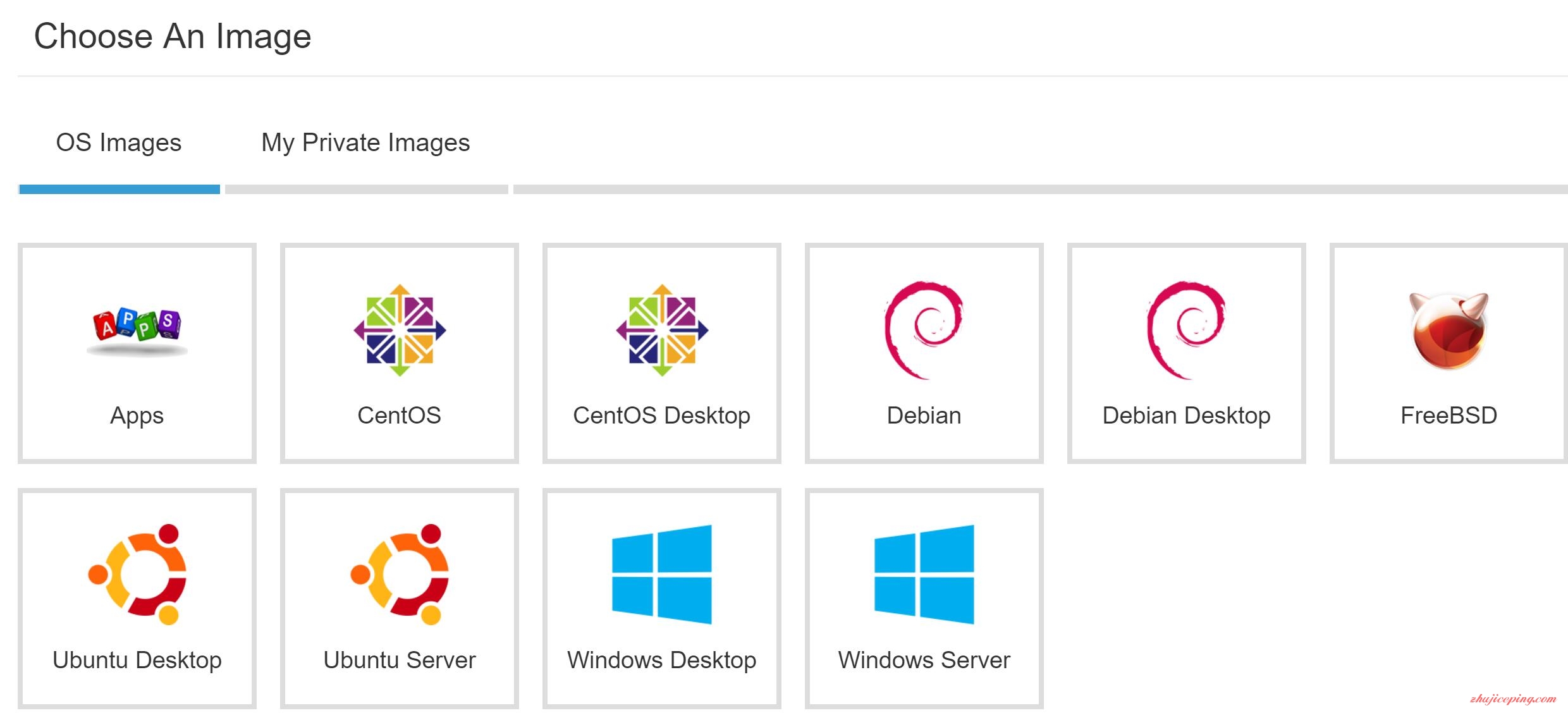The width and height of the screenshot is (1568, 720).
Task: Click the "Debian Desktop" label
Action: (1187, 416)
